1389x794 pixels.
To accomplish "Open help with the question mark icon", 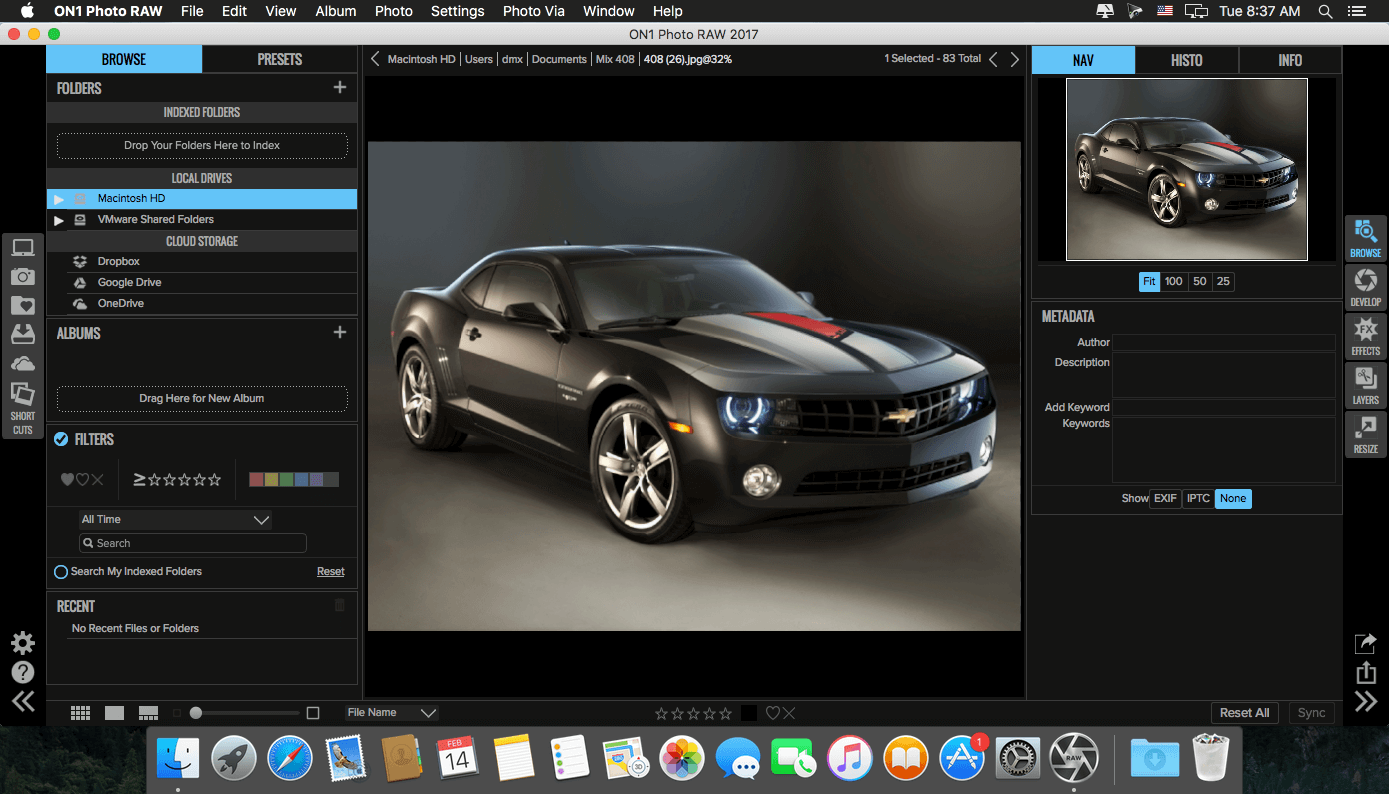I will 22,672.
